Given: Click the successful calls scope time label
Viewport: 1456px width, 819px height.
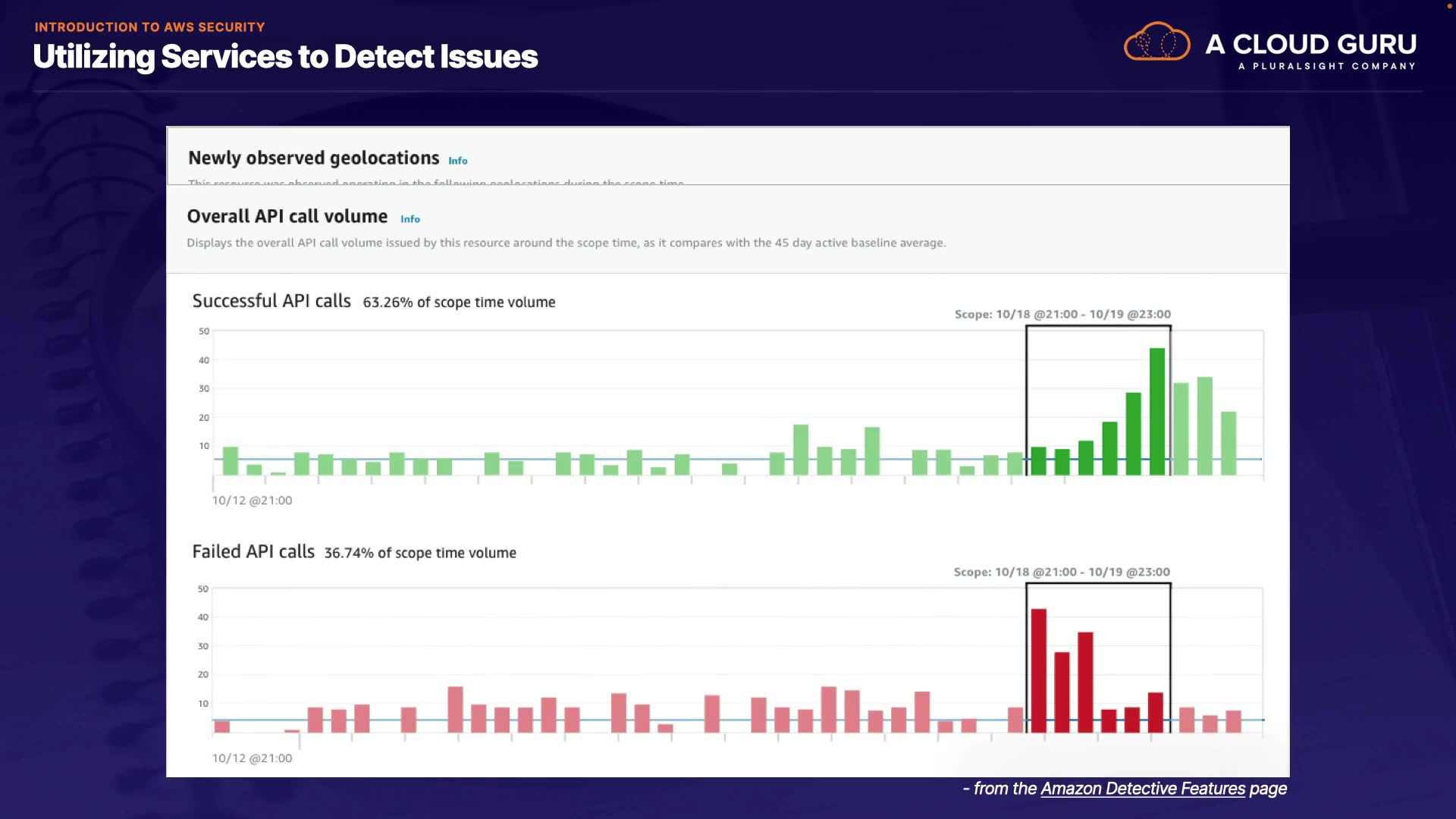Looking at the screenshot, I should [1062, 314].
